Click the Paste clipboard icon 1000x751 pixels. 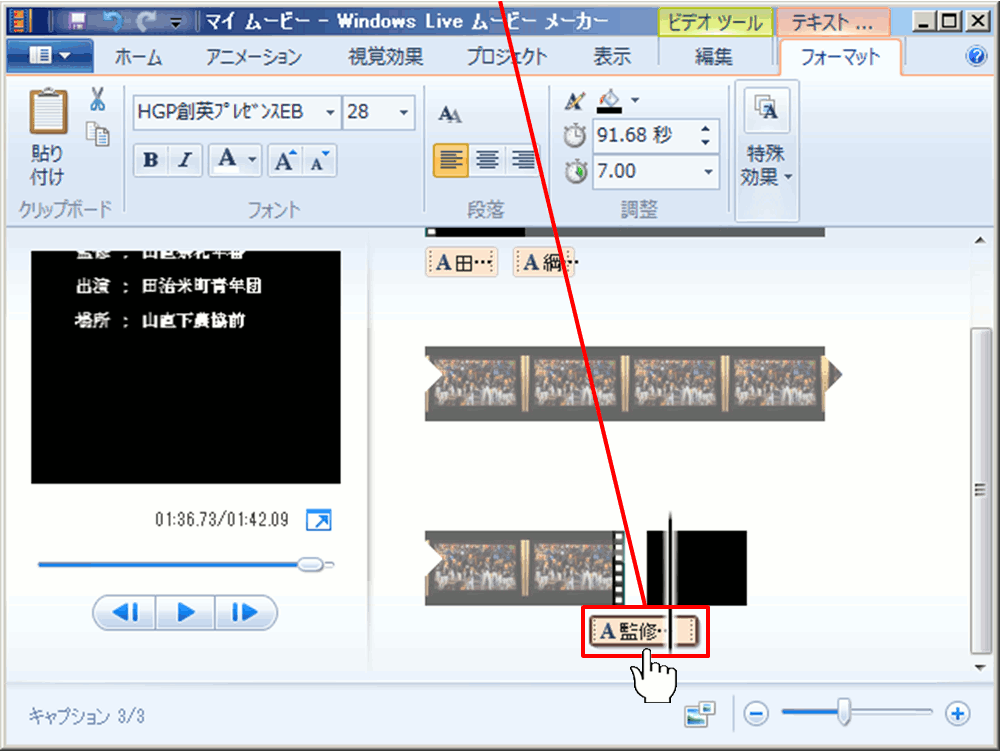tap(48, 112)
